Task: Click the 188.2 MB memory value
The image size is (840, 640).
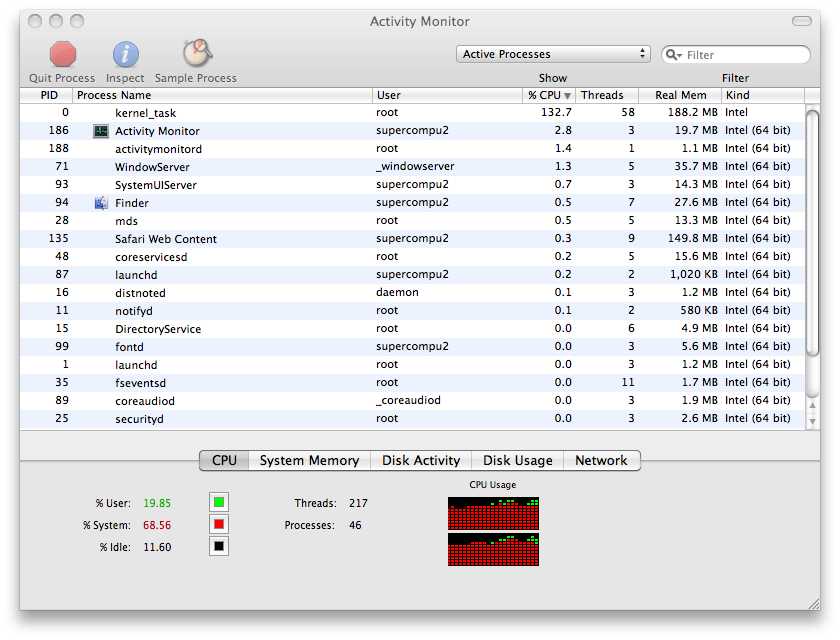Action: pyautogui.click(x=693, y=112)
